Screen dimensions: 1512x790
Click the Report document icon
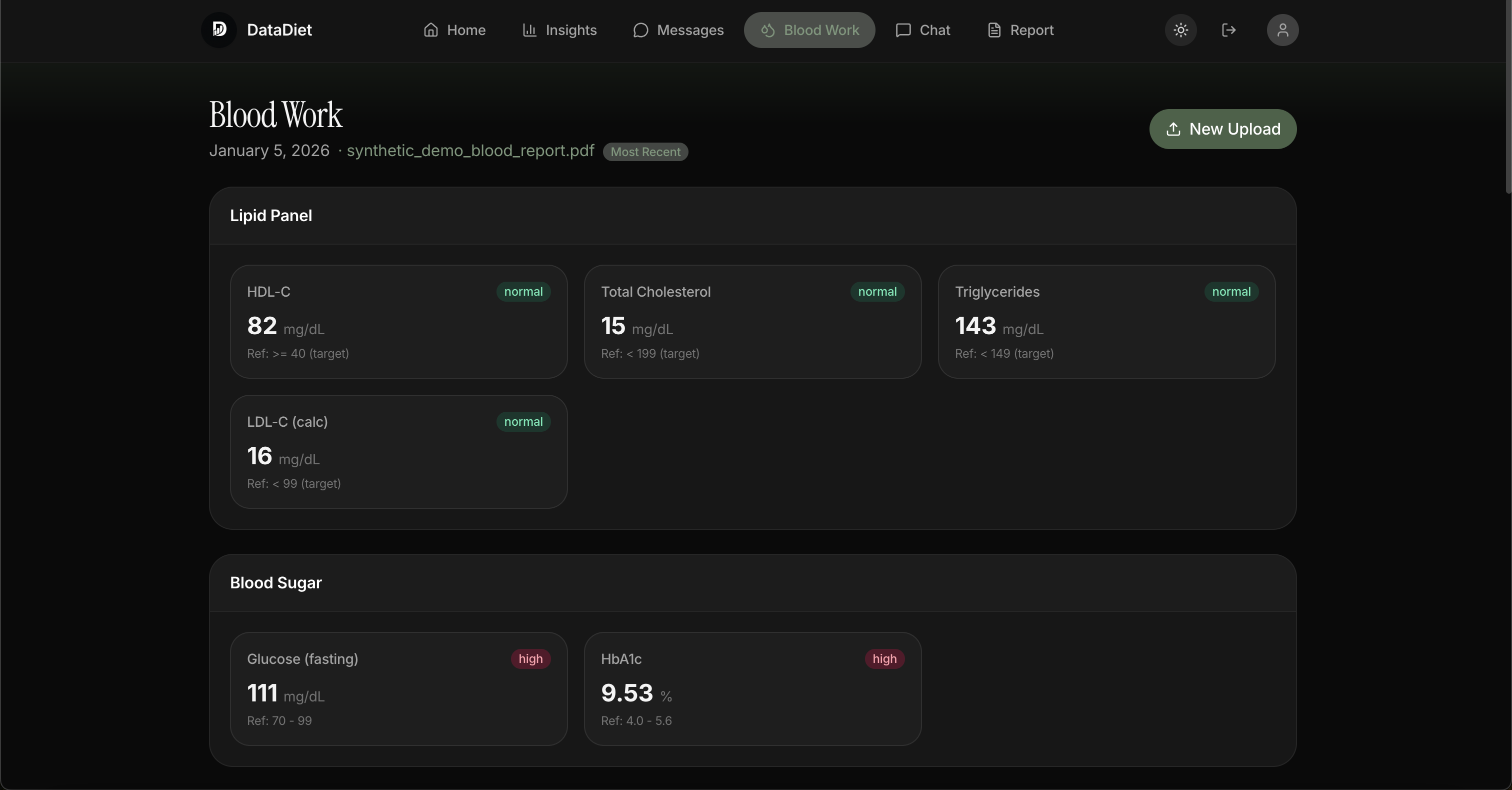click(x=993, y=30)
